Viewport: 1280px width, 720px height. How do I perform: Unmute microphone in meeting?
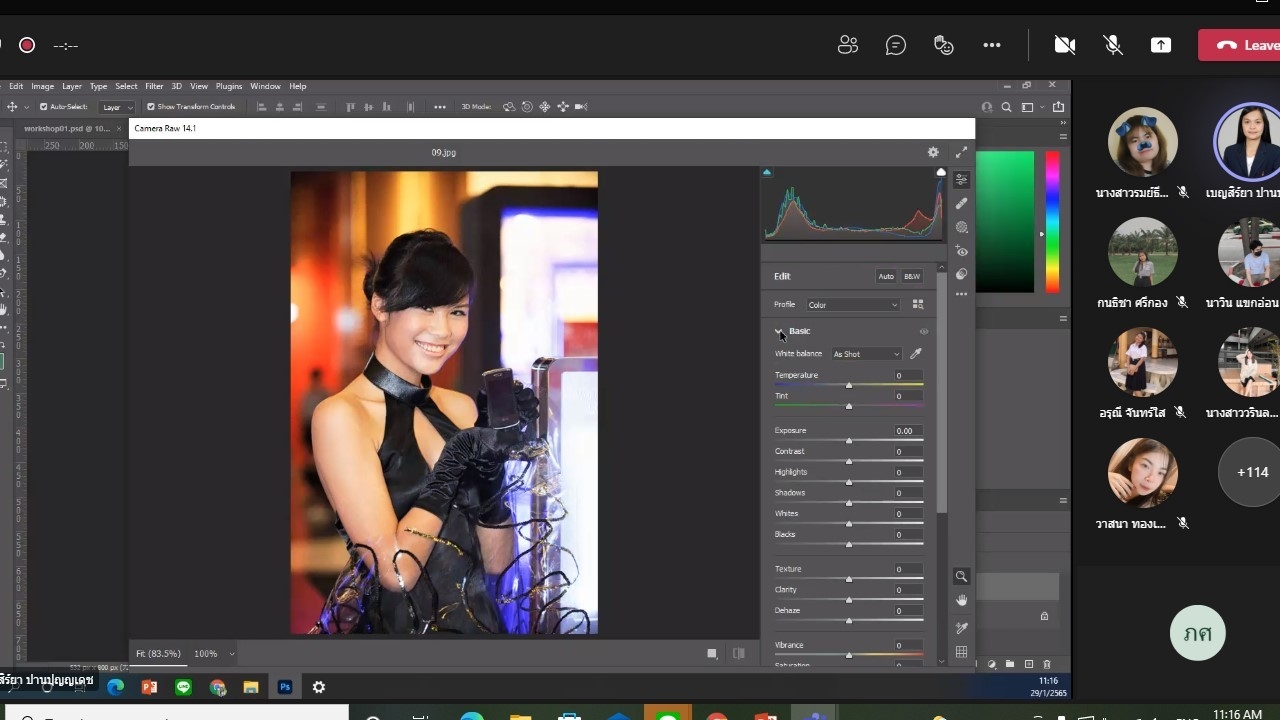pyautogui.click(x=1112, y=45)
